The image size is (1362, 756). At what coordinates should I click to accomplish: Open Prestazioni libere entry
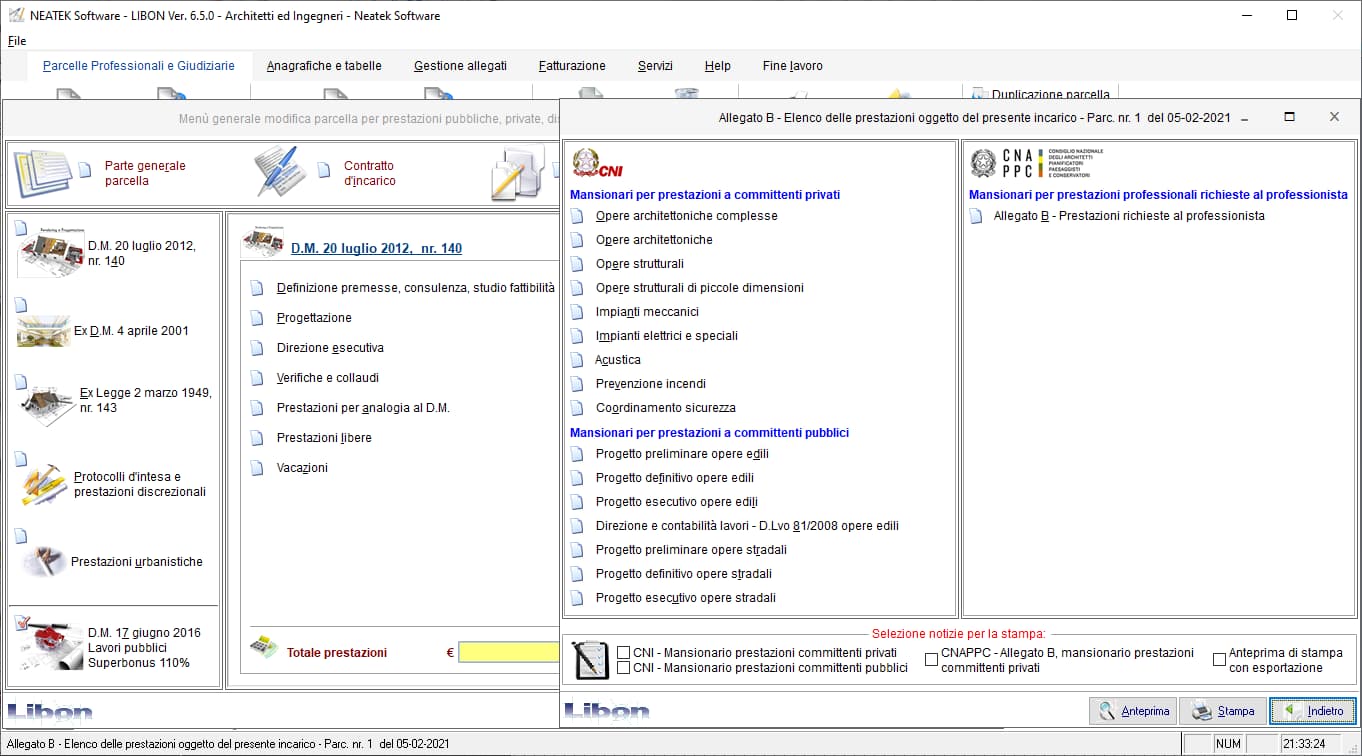coord(324,438)
